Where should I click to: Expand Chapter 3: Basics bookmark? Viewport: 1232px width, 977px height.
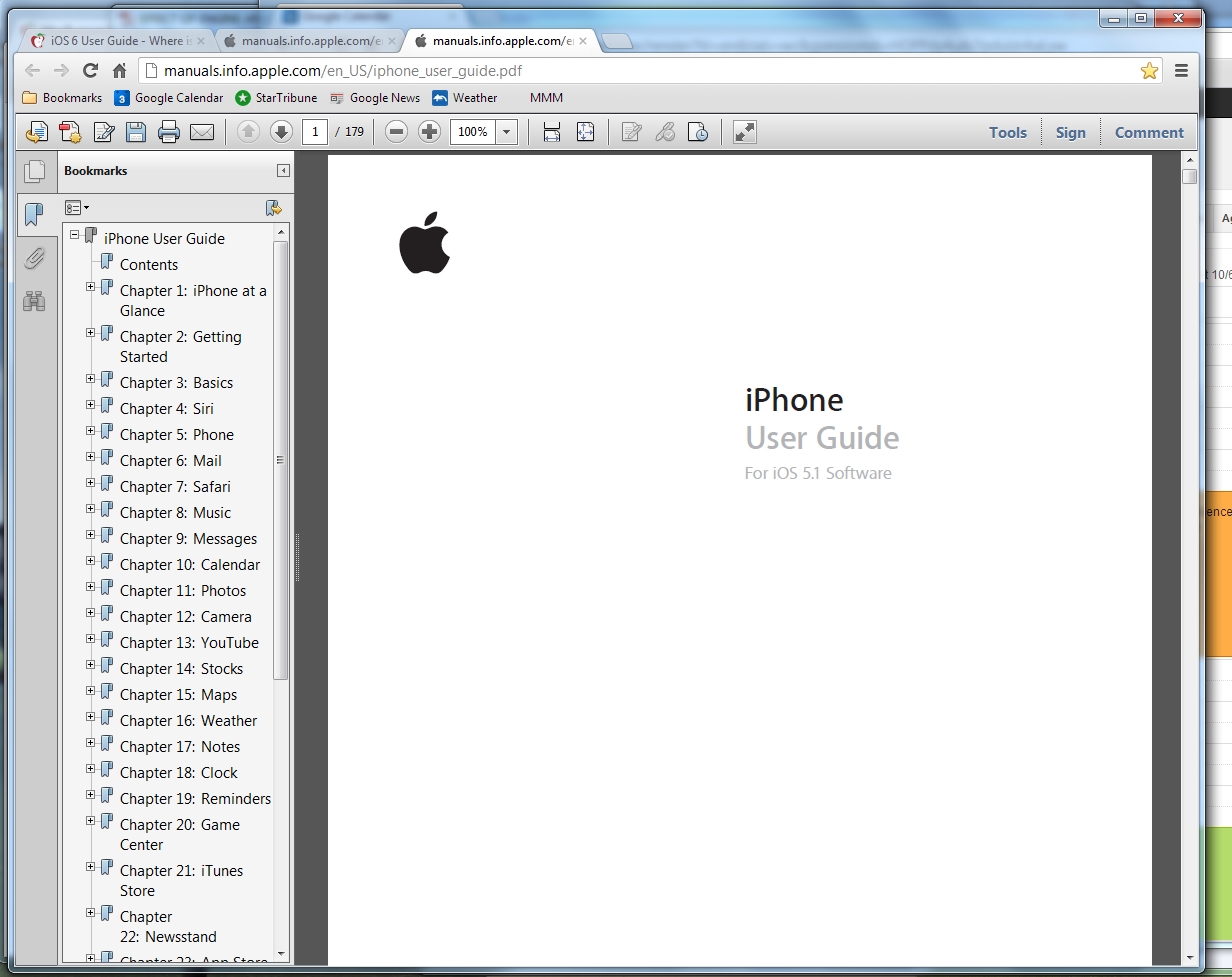[x=90, y=379]
